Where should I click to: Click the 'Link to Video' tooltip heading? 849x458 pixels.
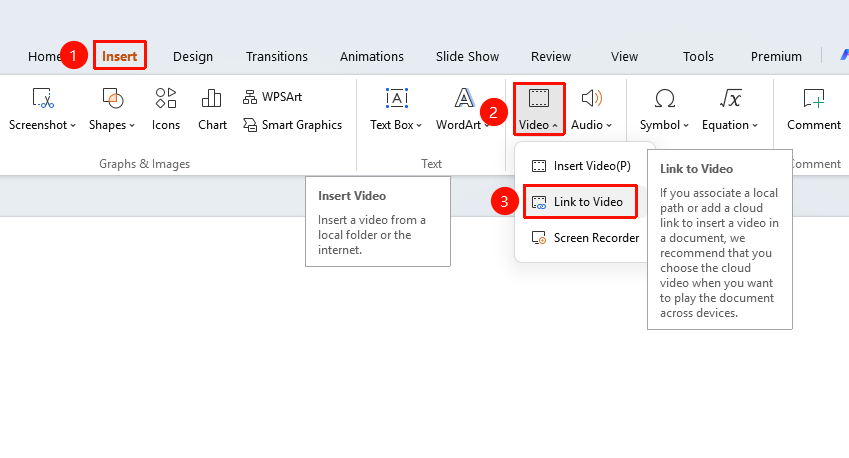click(x=696, y=169)
